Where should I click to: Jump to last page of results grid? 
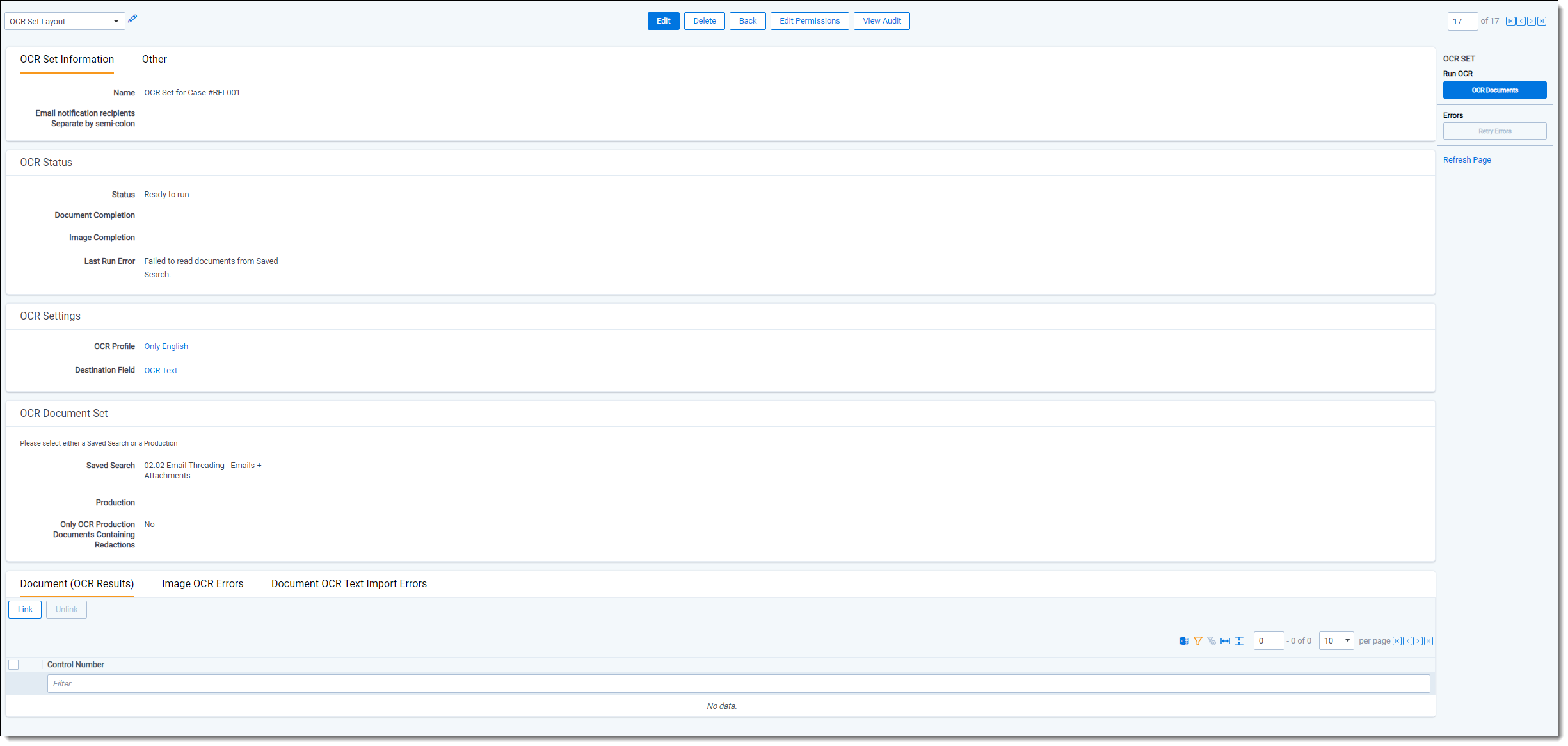pyautogui.click(x=1429, y=642)
